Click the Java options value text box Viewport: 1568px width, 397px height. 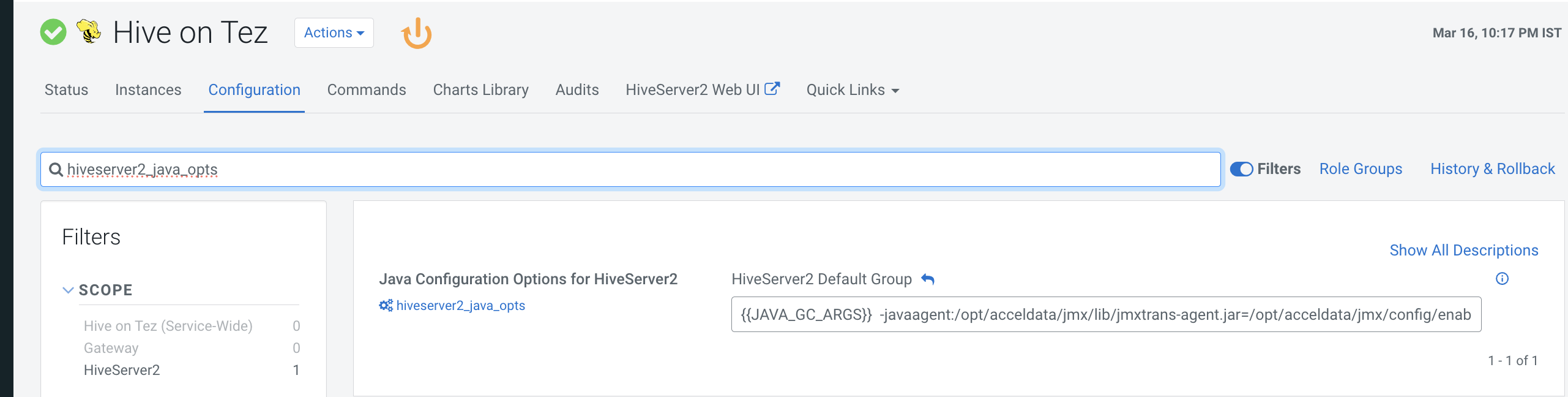(x=1105, y=315)
